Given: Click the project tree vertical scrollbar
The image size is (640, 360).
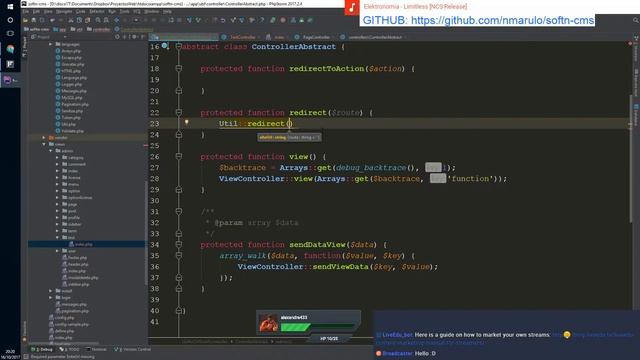Looking at the screenshot, I should click(x=146, y=233).
